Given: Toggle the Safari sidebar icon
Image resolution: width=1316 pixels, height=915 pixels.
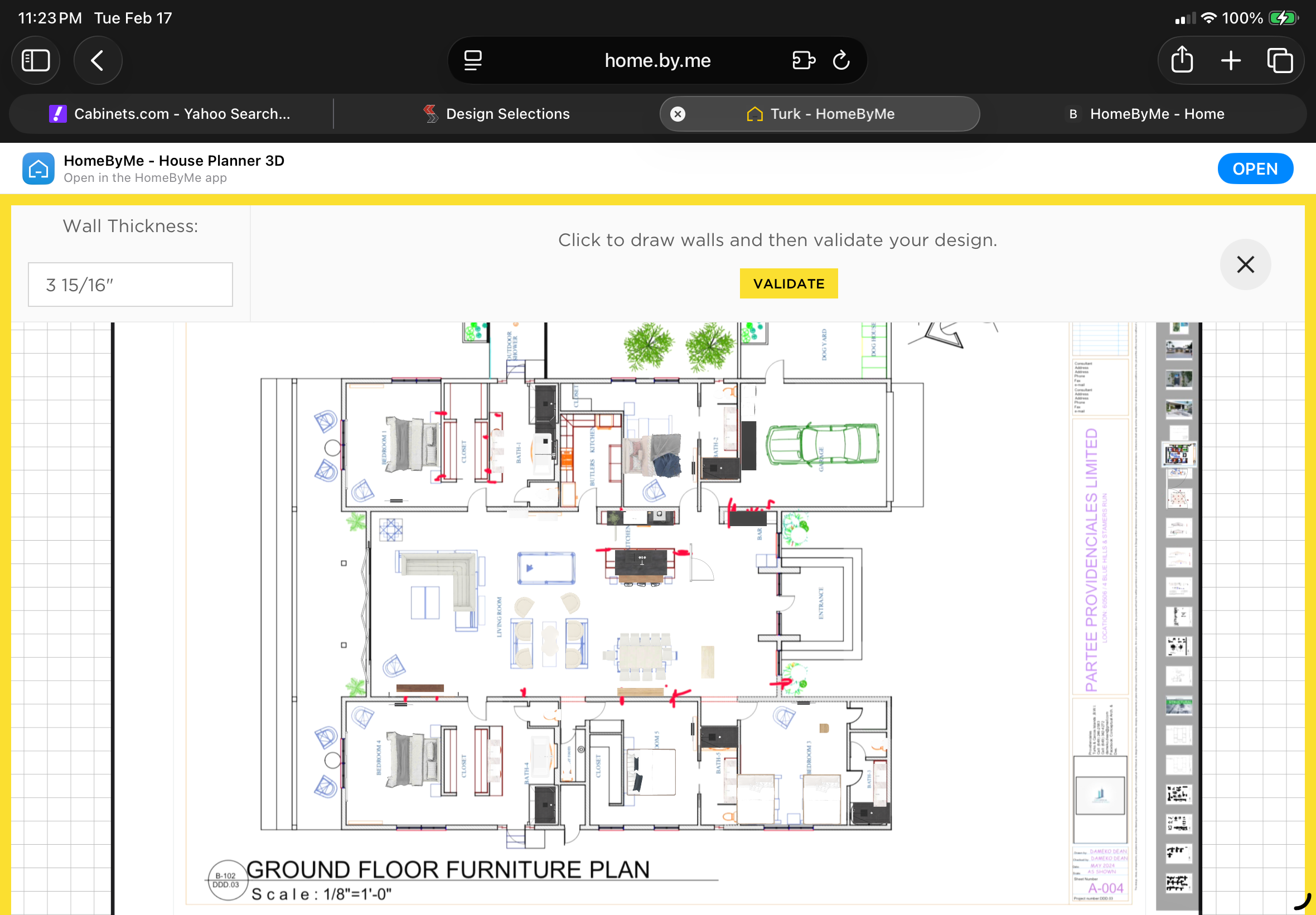Looking at the screenshot, I should (36, 60).
